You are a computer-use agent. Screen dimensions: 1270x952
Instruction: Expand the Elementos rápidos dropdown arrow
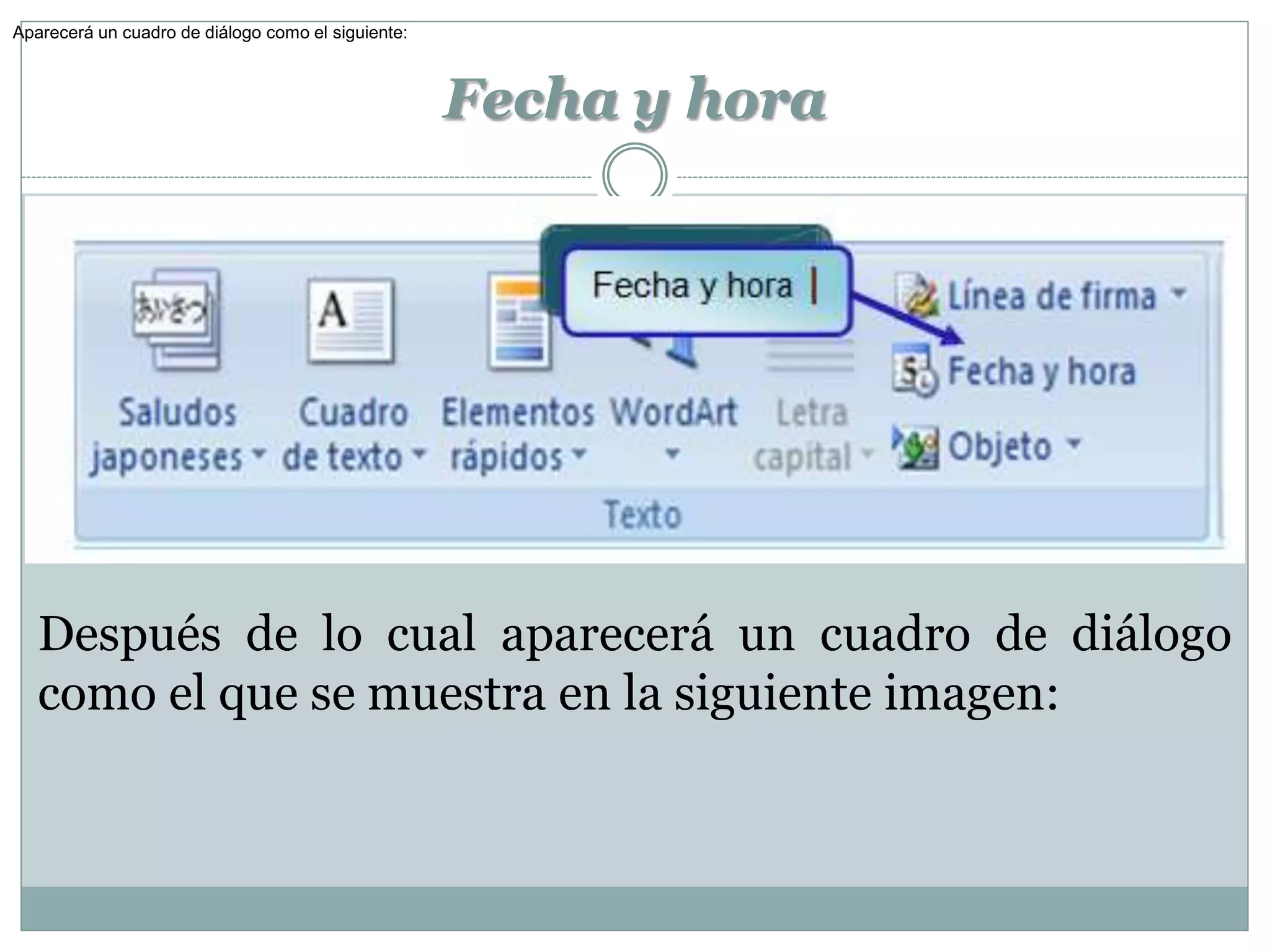click(x=579, y=454)
